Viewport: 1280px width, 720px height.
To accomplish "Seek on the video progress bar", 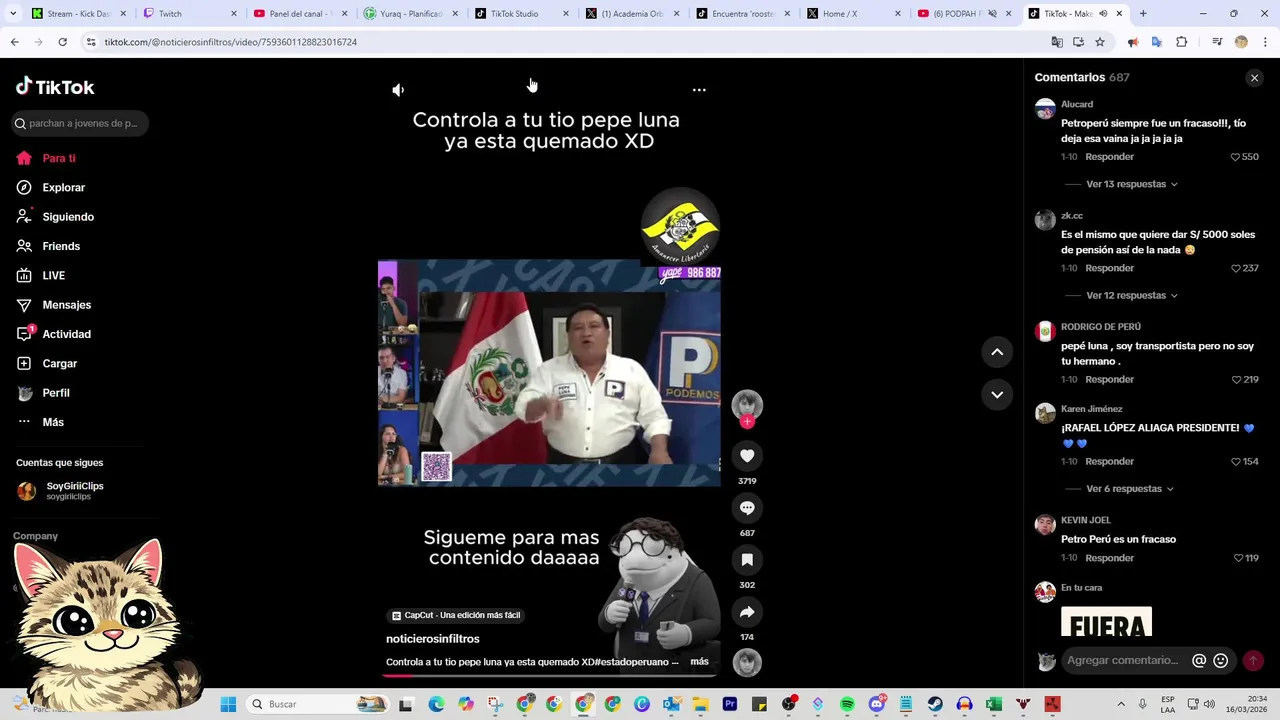I will tap(549, 675).
